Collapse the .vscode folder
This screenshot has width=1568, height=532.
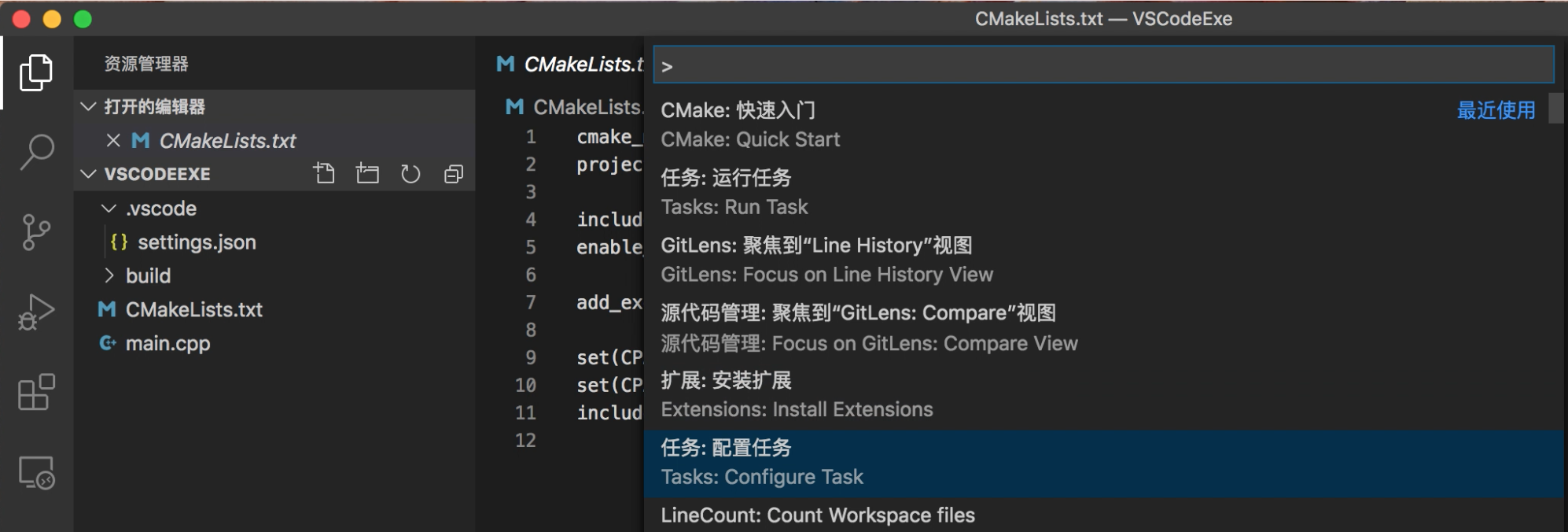tap(109, 208)
